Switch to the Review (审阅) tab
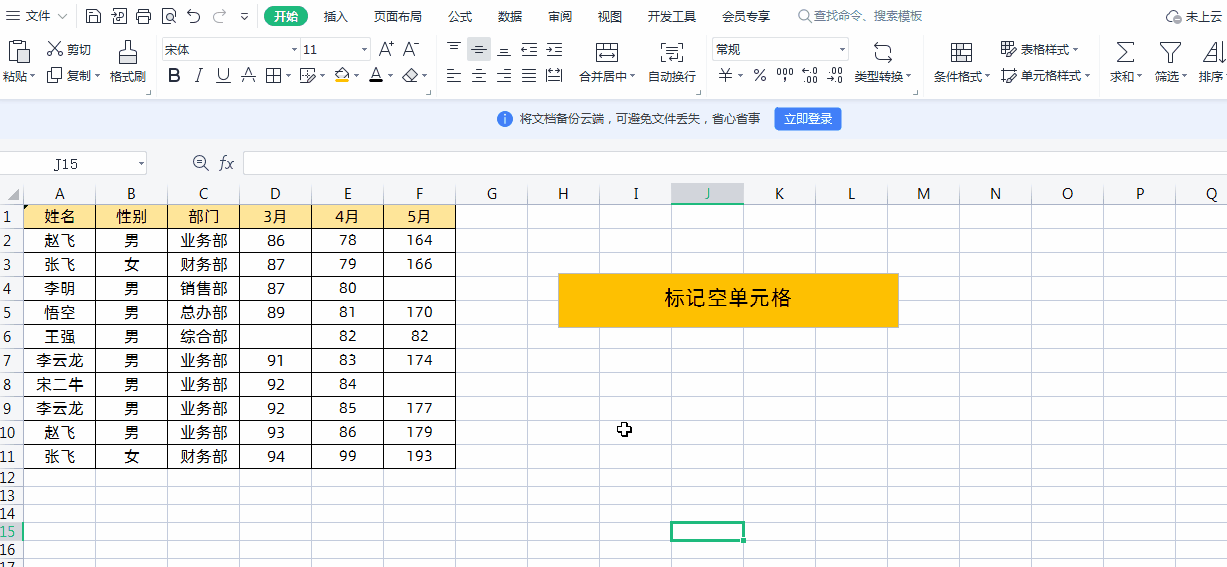The image size is (1227, 567). click(560, 16)
